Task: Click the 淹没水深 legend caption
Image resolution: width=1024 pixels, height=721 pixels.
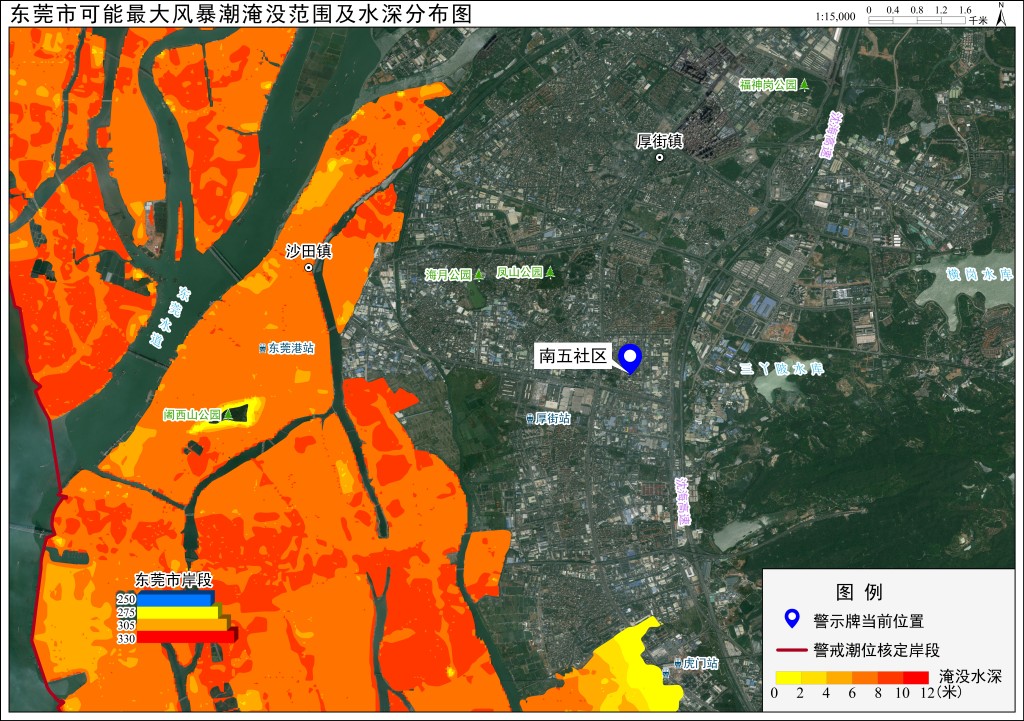Action: click(x=970, y=676)
